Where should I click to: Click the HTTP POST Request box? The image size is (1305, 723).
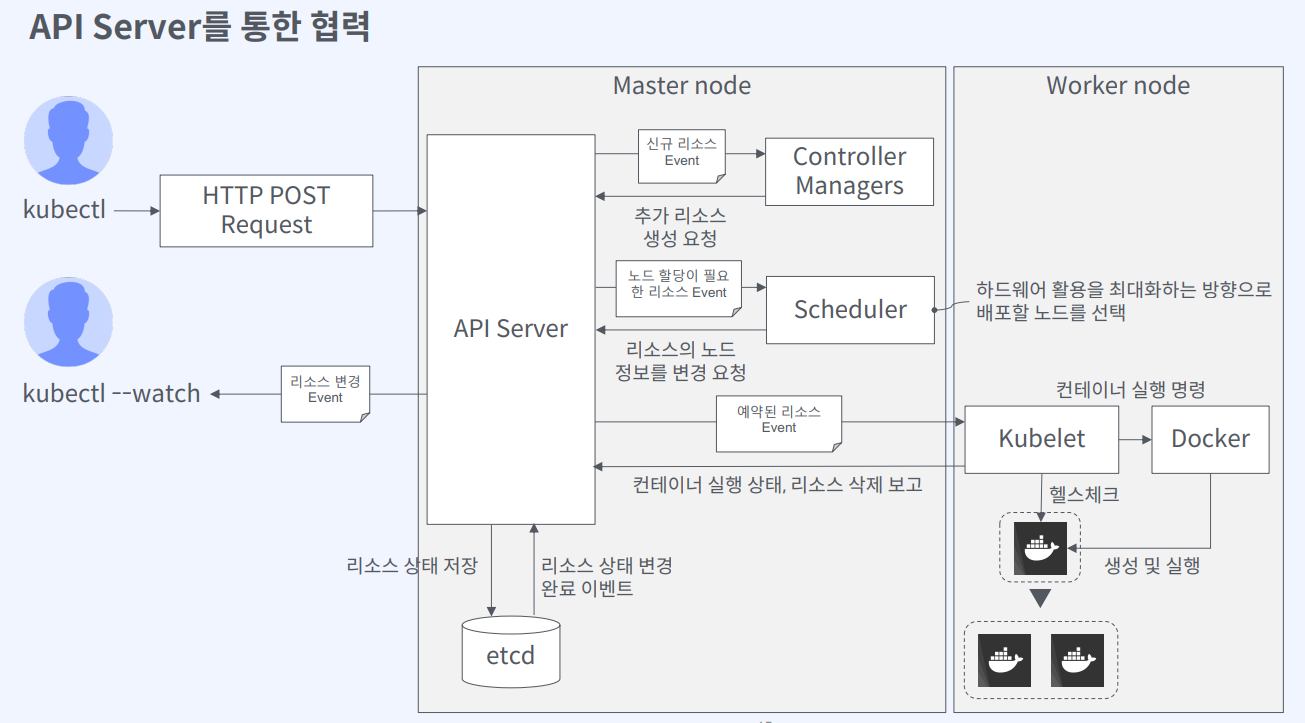(x=266, y=211)
